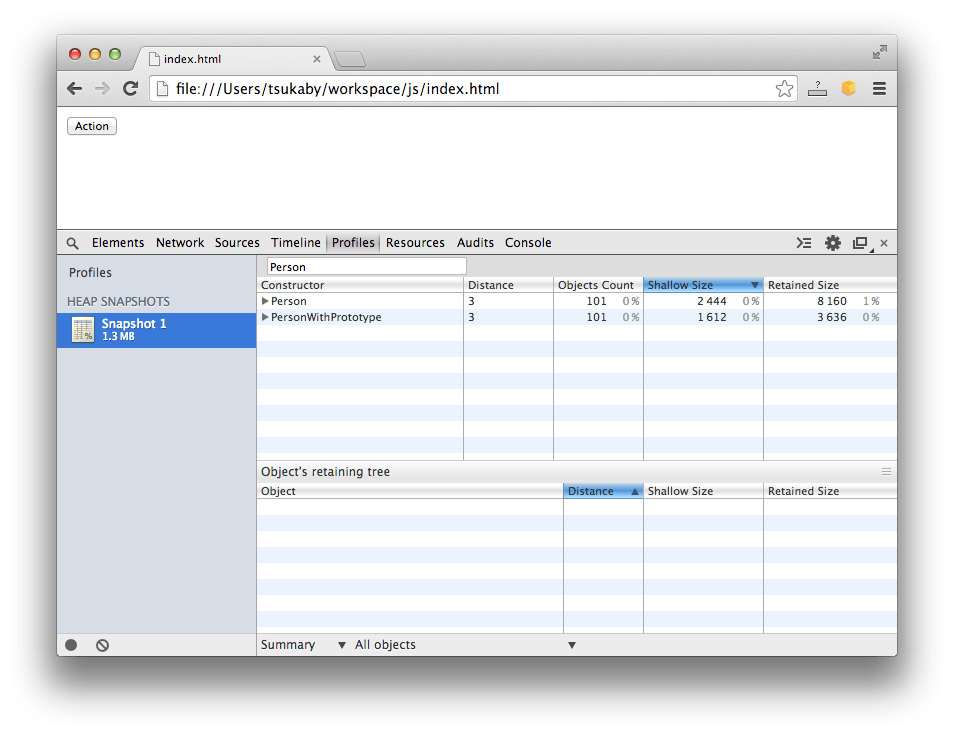The image size is (954, 735).
Task: Select Snapshot 1 in the sidebar
Action: (x=134, y=330)
